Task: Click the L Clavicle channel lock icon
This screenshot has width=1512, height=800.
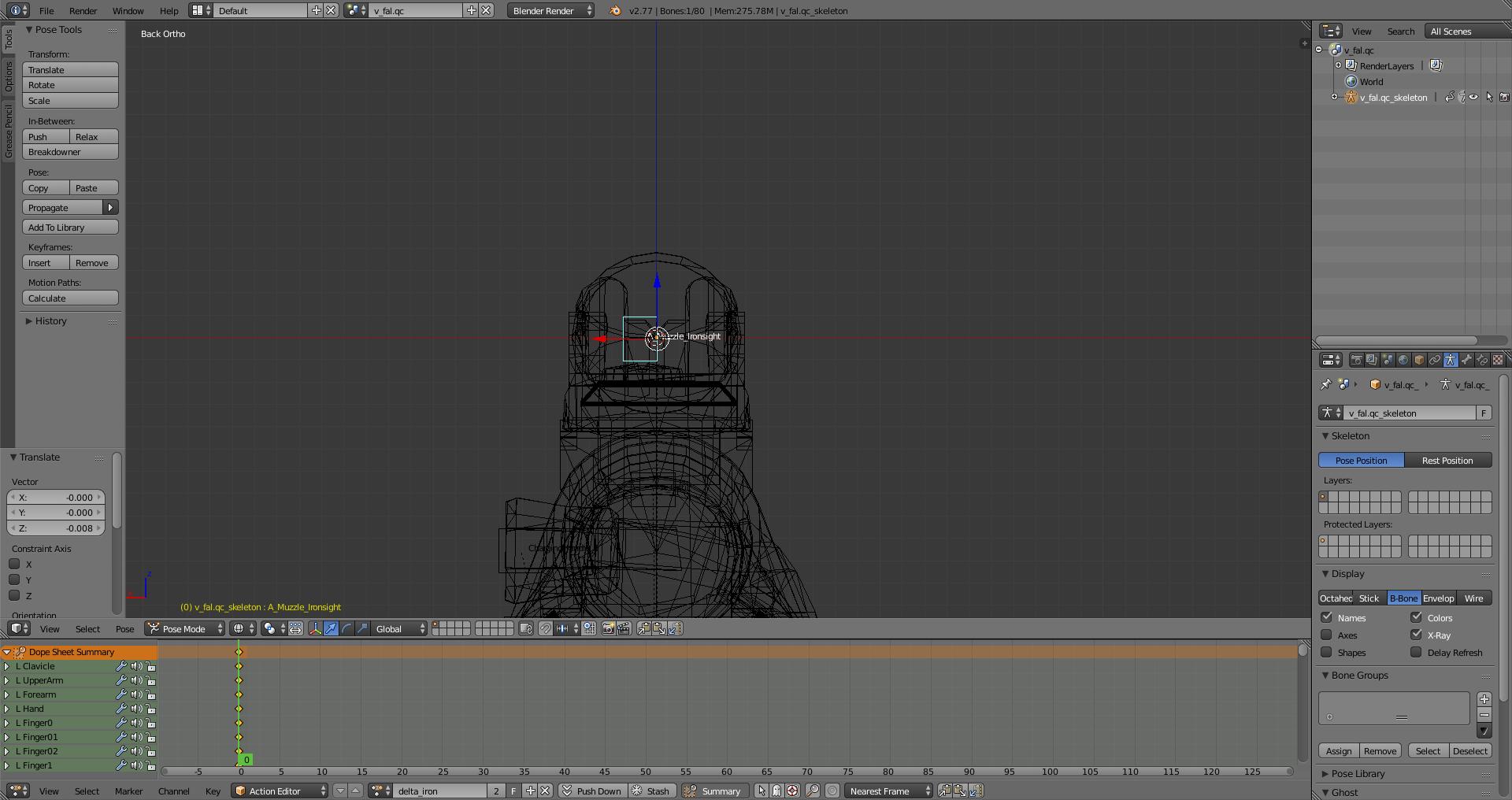Action: point(151,666)
